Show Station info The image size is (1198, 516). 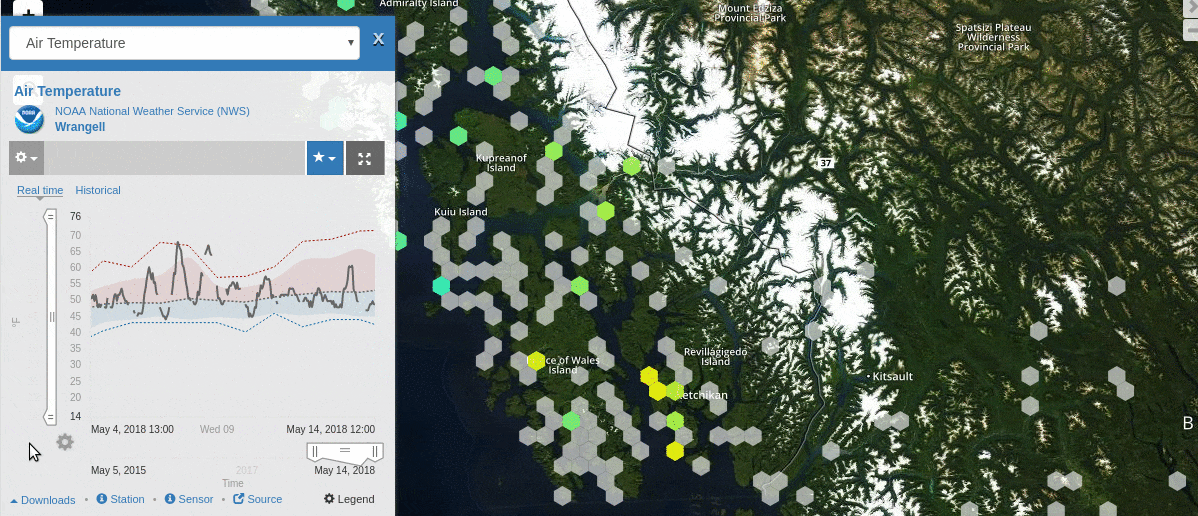pos(121,499)
